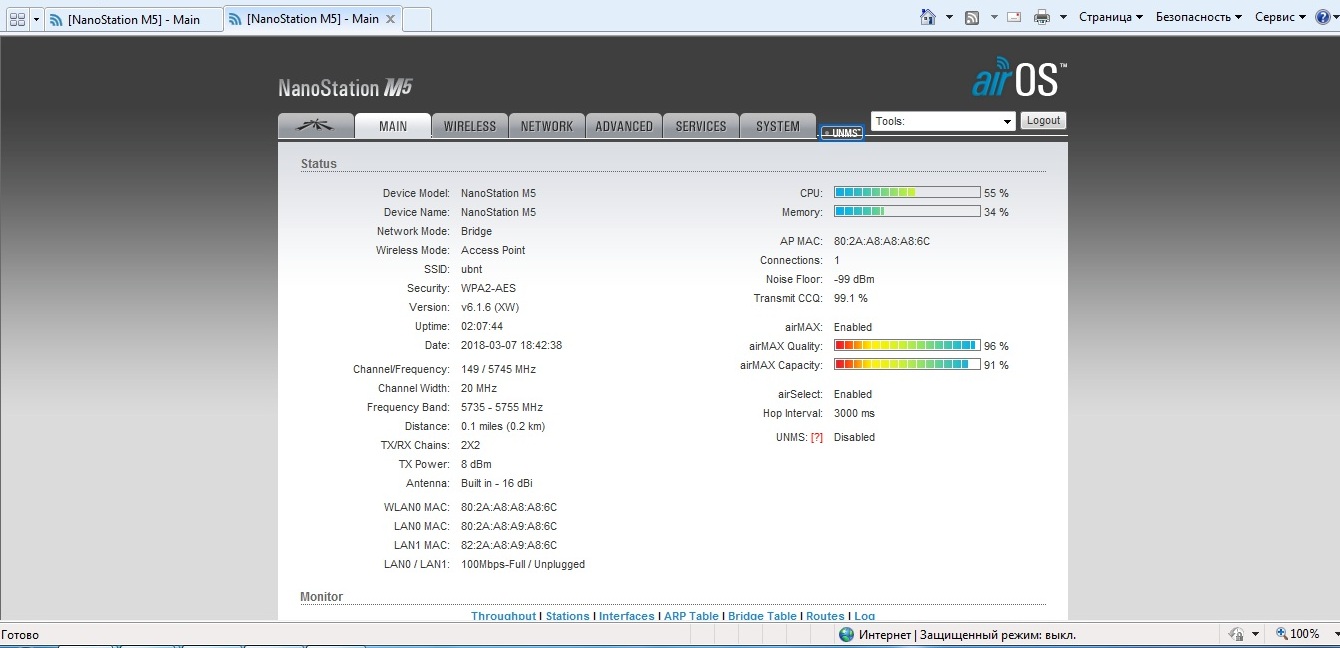Screen dimensions: 1340x648
Task: Click the RSS feeds icon in toolbar
Action: click(x=972, y=17)
